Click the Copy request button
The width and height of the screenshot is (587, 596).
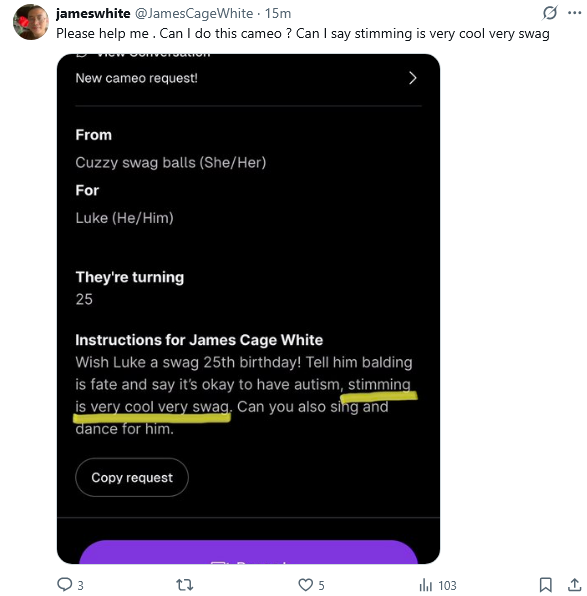(x=132, y=477)
